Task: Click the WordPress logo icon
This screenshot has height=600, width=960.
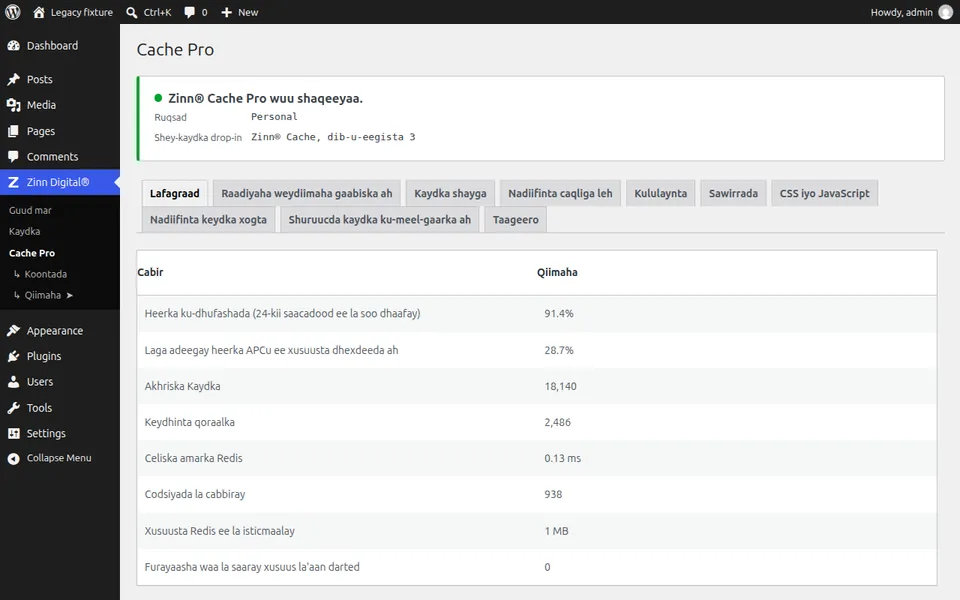Action: [13, 12]
